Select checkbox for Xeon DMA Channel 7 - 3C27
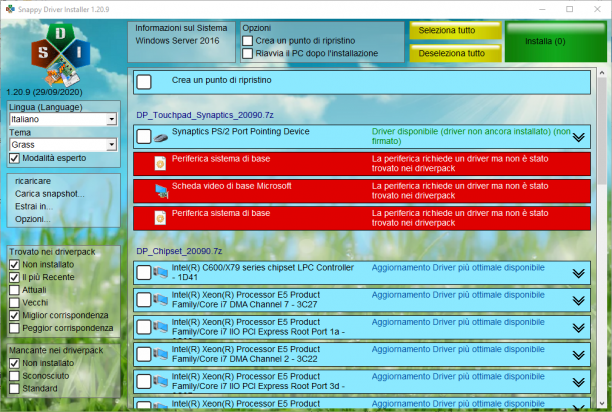Image resolution: width=612 pixels, height=412 pixels. click(144, 300)
